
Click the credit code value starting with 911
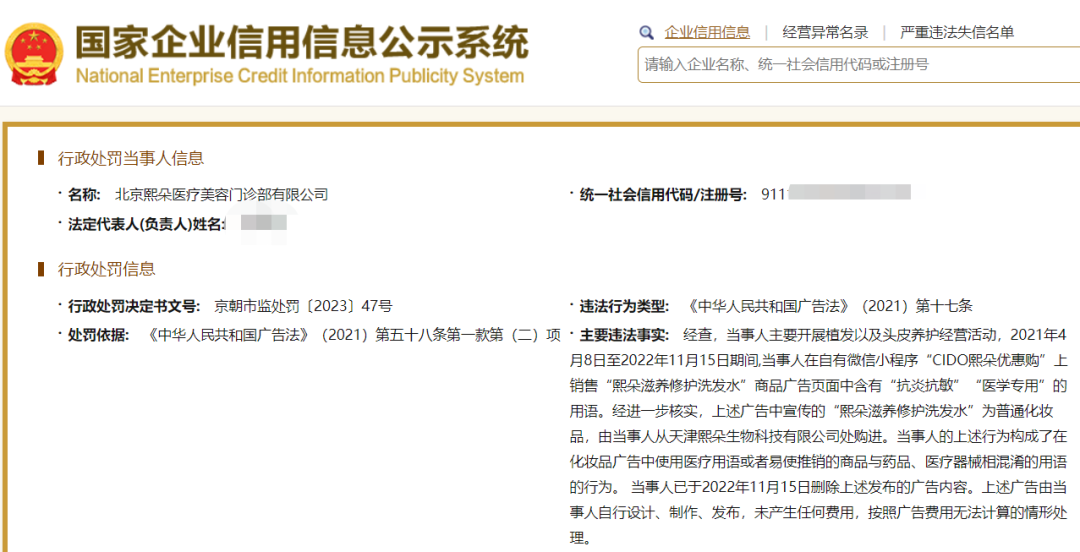click(835, 193)
